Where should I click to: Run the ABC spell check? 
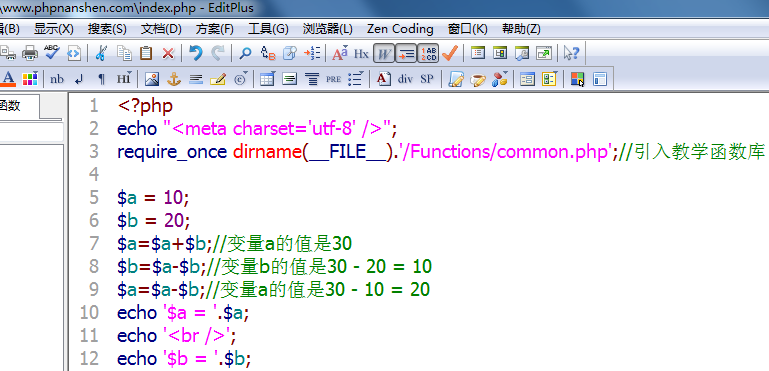(51, 53)
